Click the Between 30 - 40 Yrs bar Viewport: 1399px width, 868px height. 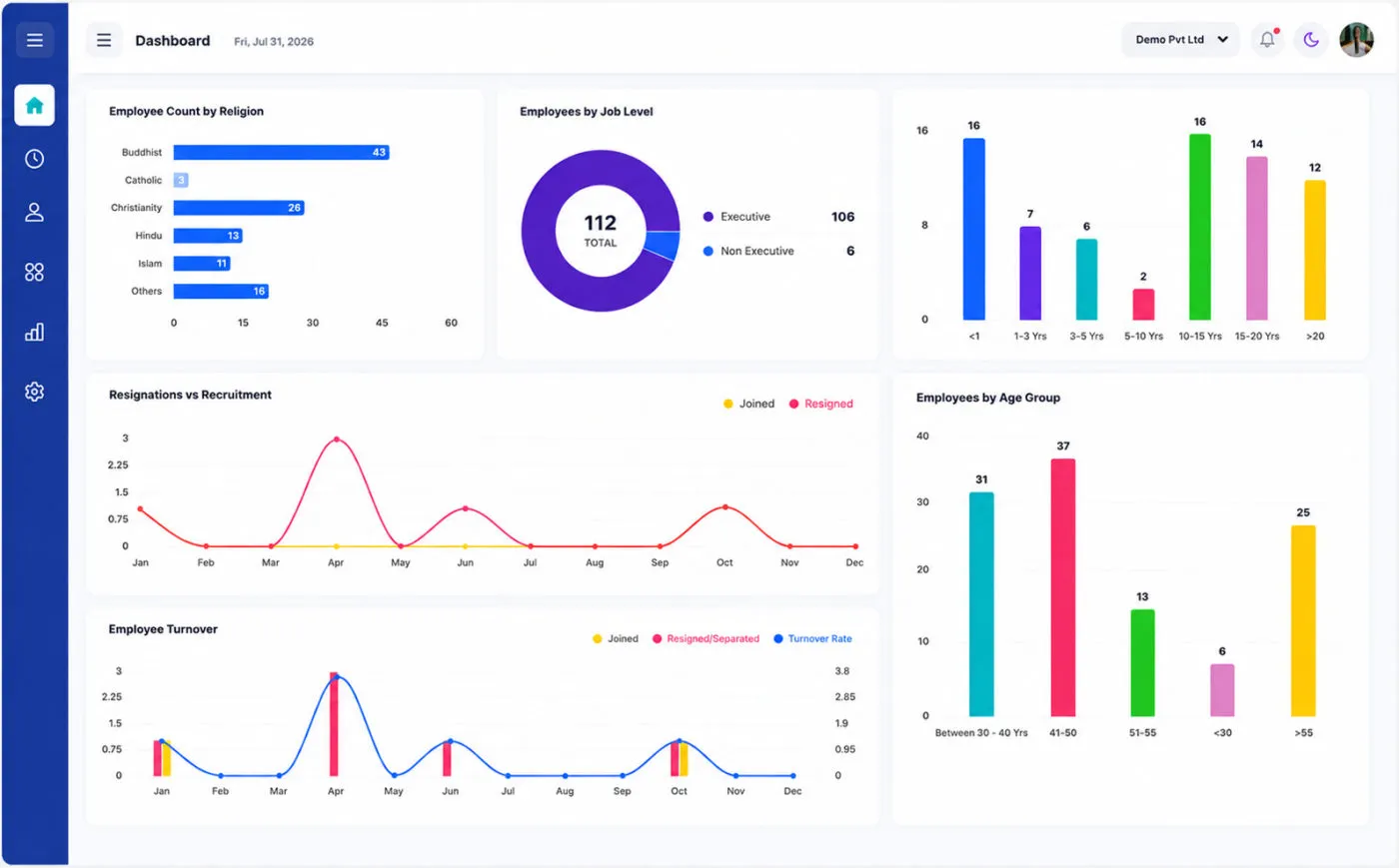point(981,604)
